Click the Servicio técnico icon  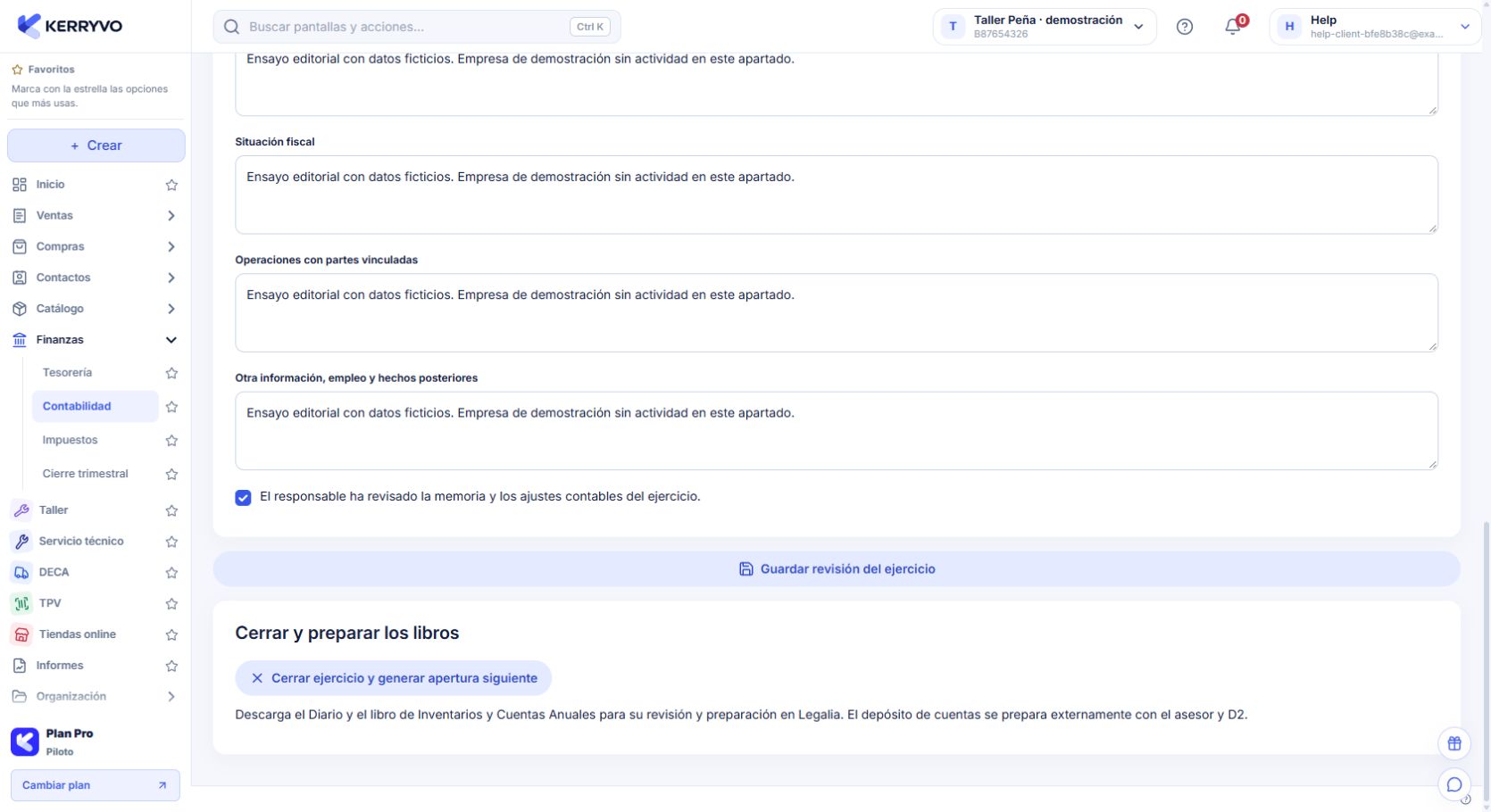21,542
